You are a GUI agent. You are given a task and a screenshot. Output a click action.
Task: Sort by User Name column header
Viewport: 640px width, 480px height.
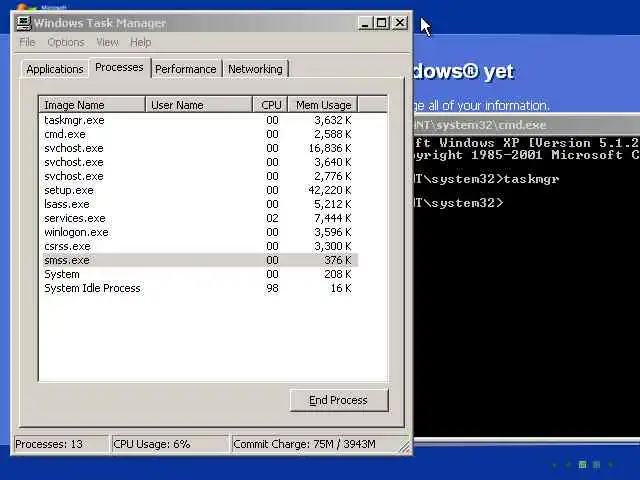(199, 105)
